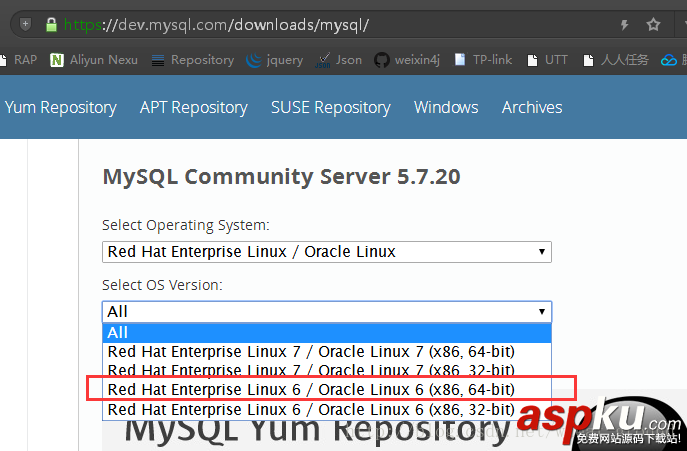Open the Json bookmark
Viewport: 687px width, 451px height.
[339, 60]
